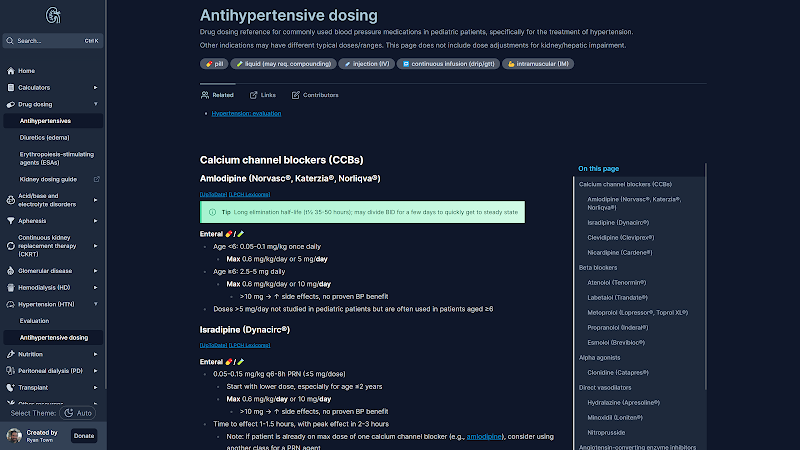Image resolution: width=800 pixels, height=450 pixels.
Task: Click the Transplant icon
Action: (x=11, y=388)
